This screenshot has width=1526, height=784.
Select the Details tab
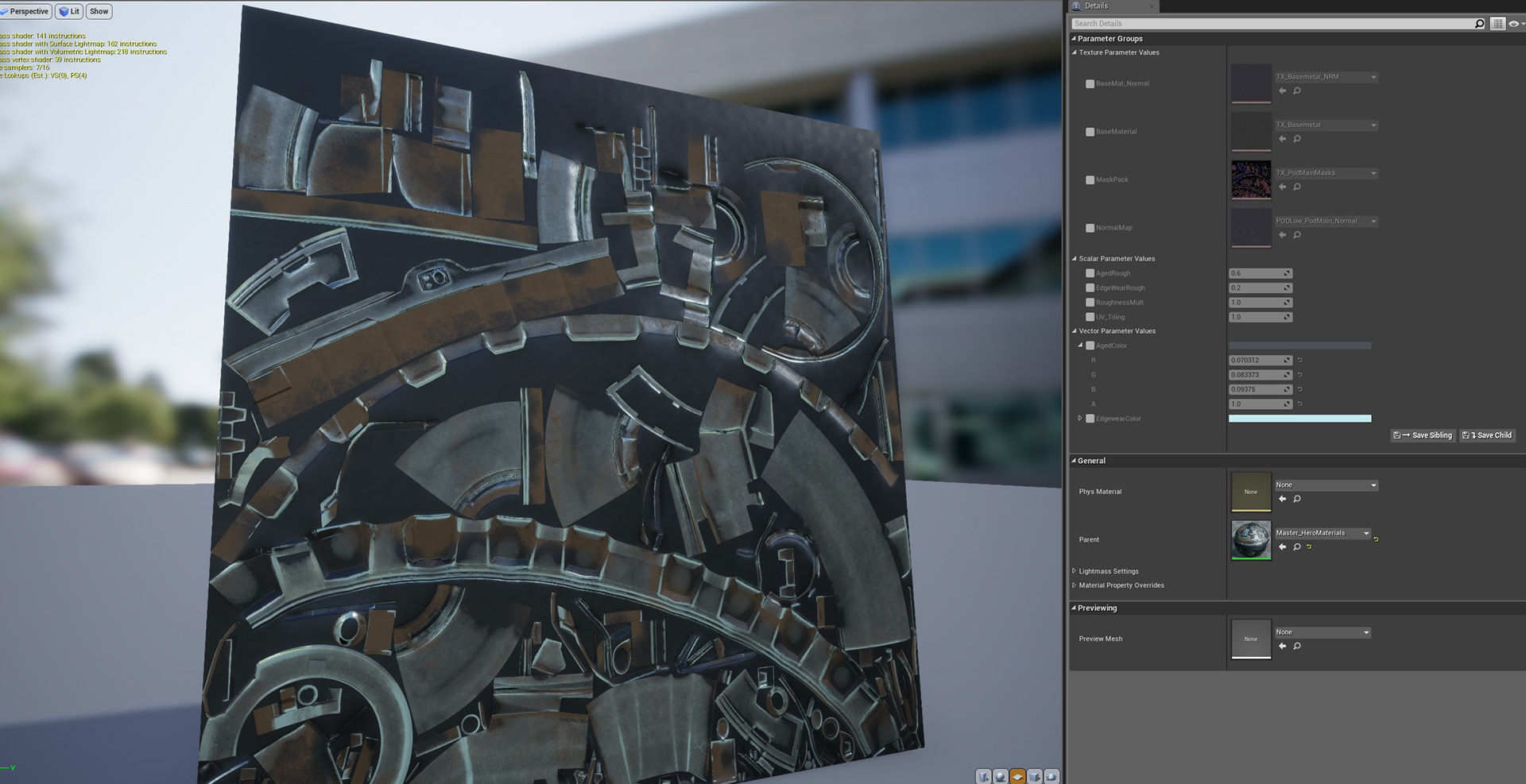click(1113, 6)
